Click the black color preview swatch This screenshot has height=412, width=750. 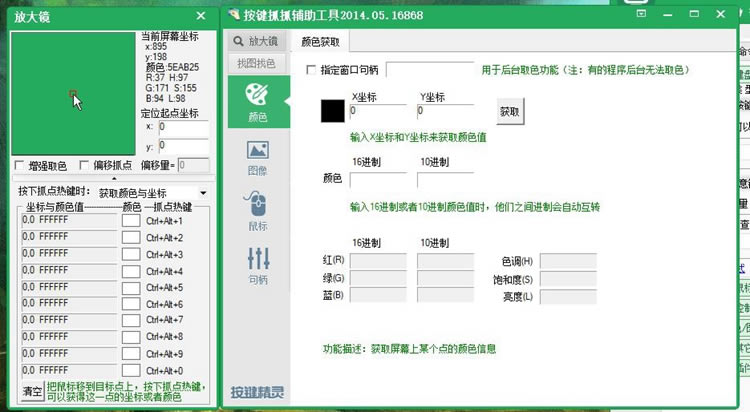[332, 111]
